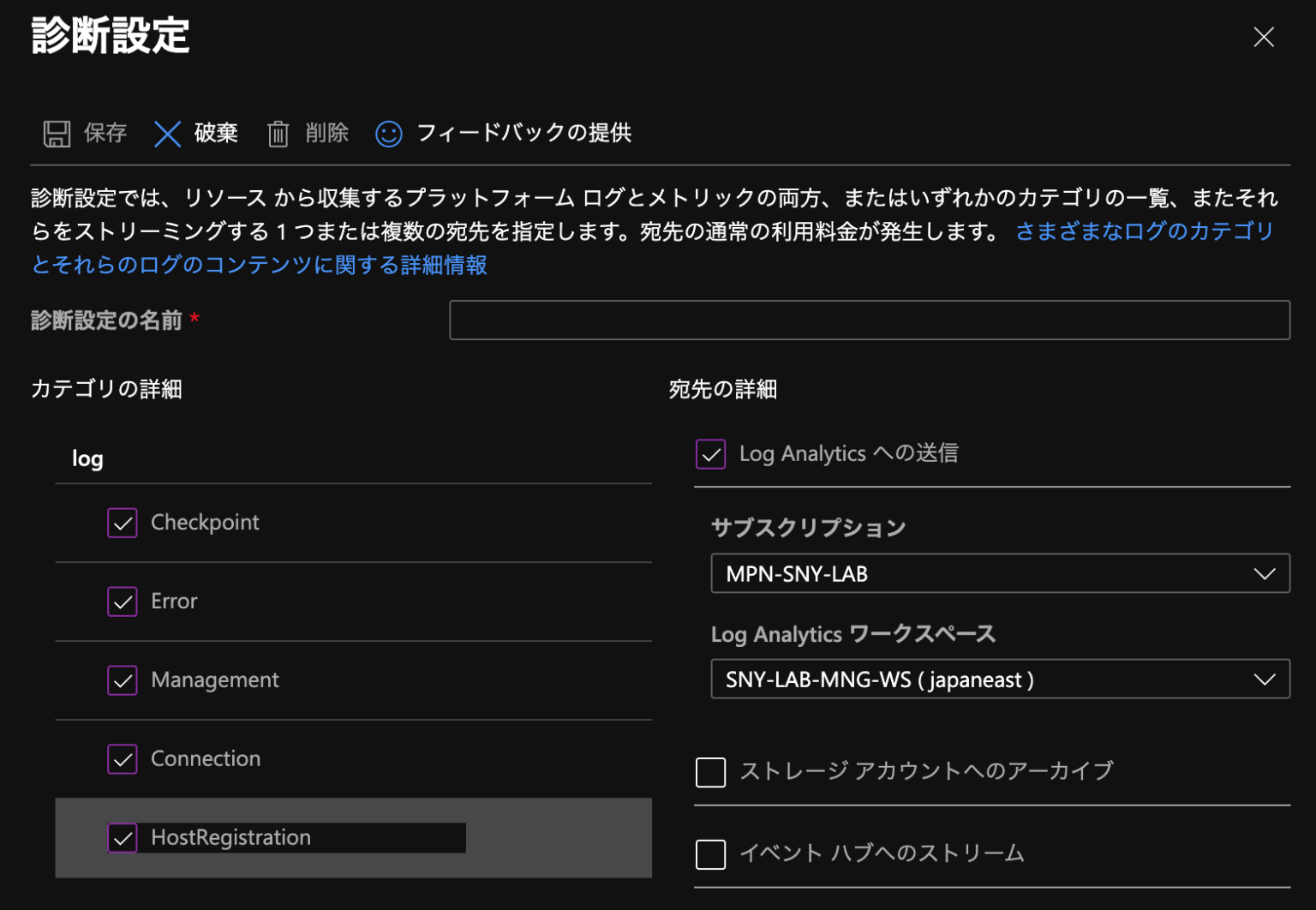Disable Log Analytics への送信 checkbox
The width and height of the screenshot is (1316, 910).
pos(710,454)
